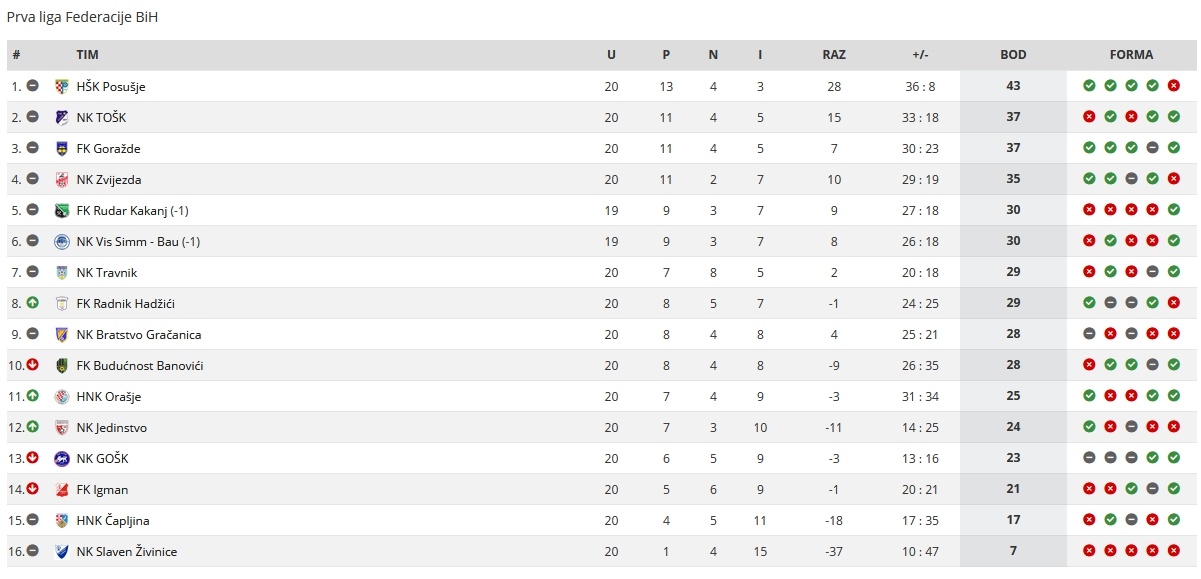The image size is (1201, 579).
Task: Click the HŠK Posušje club crest
Action: [62, 86]
